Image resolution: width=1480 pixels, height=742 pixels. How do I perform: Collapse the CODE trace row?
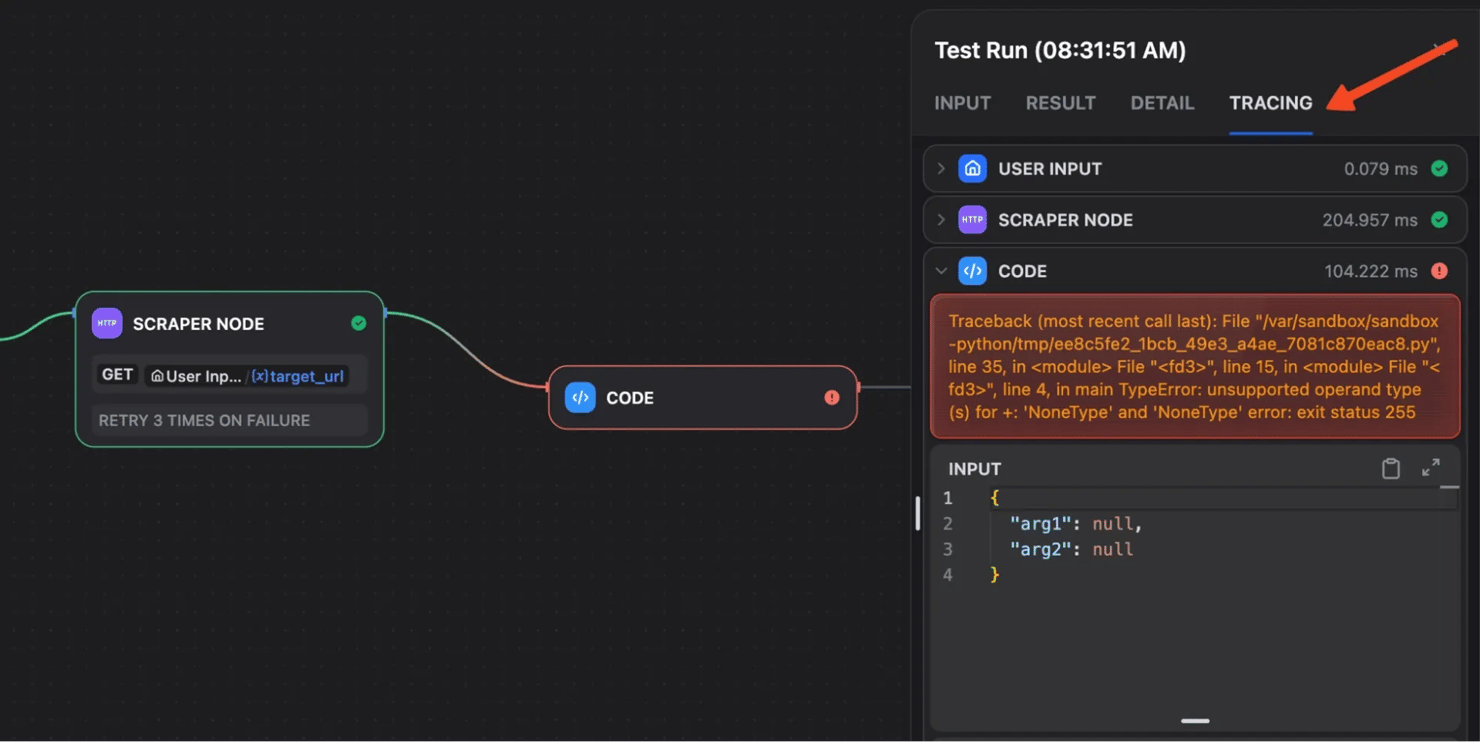pos(941,271)
